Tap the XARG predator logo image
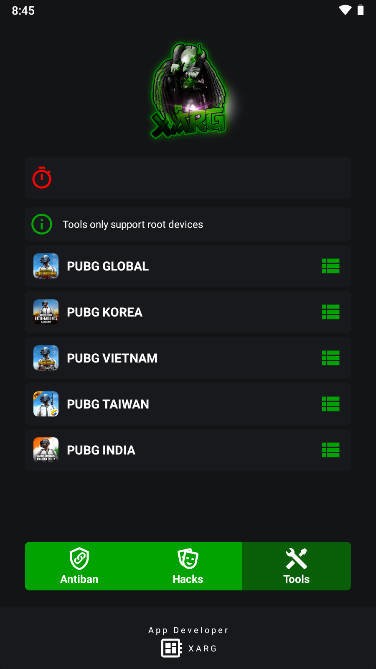Viewport: 376px width, 669px height. tap(189, 90)
